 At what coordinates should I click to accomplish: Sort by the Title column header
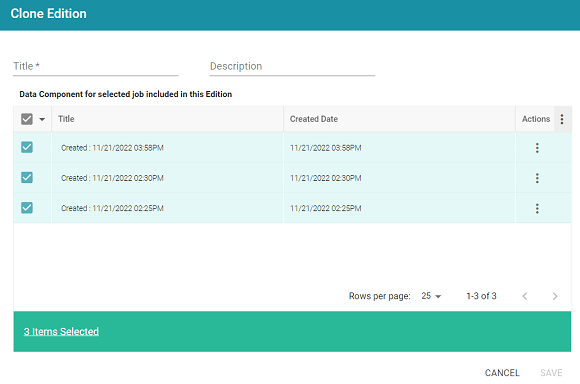[66, 119]
